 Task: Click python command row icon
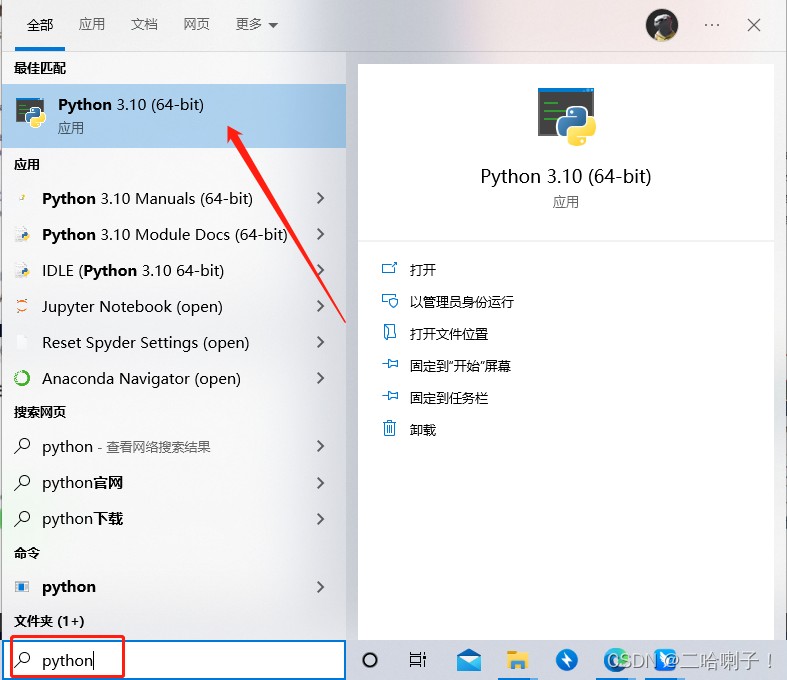(x=22, y=587)
